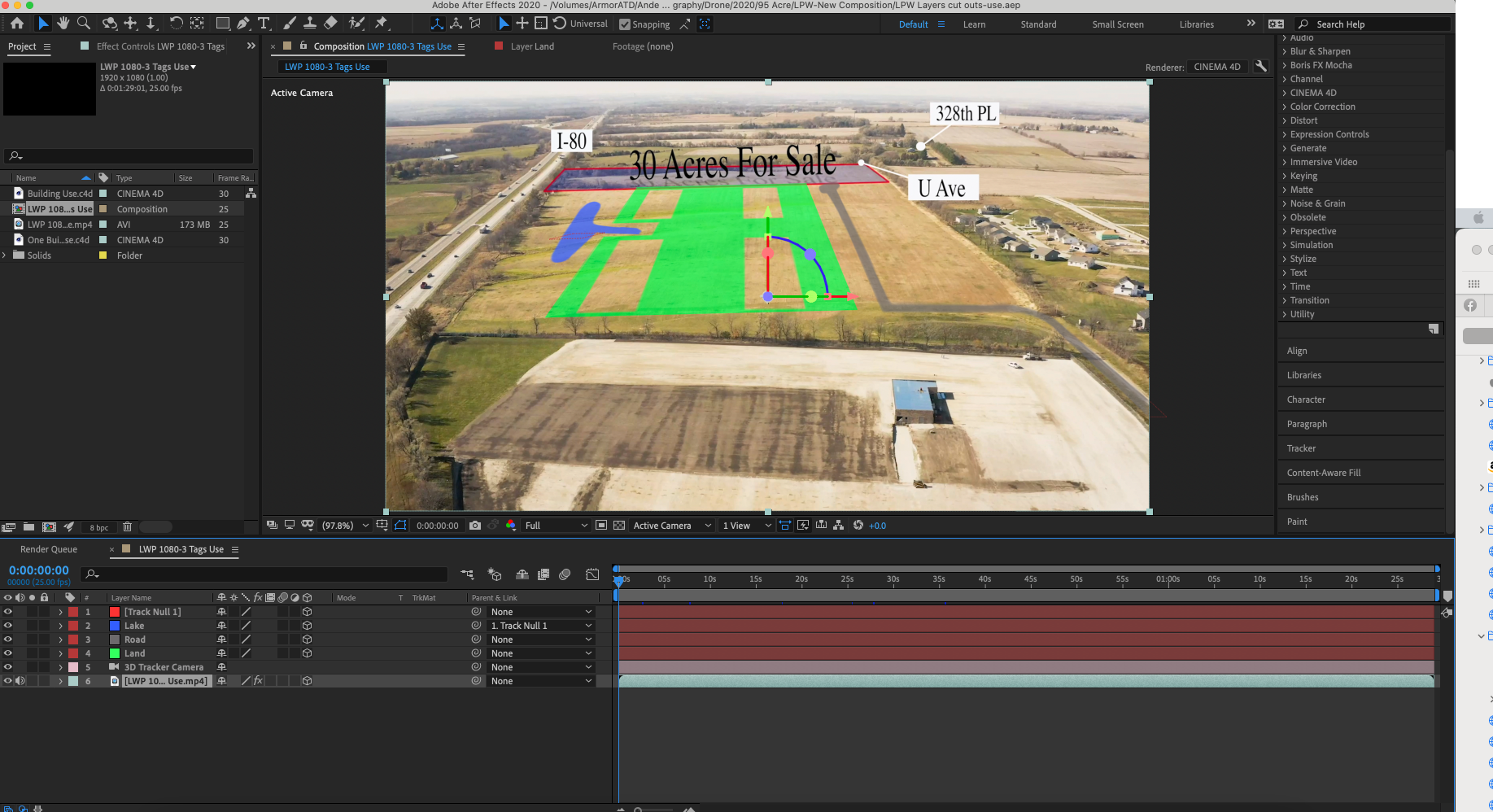Select the Rotation tool
Viewport: 1493px width, 812px height.
(x=177, y=24)
